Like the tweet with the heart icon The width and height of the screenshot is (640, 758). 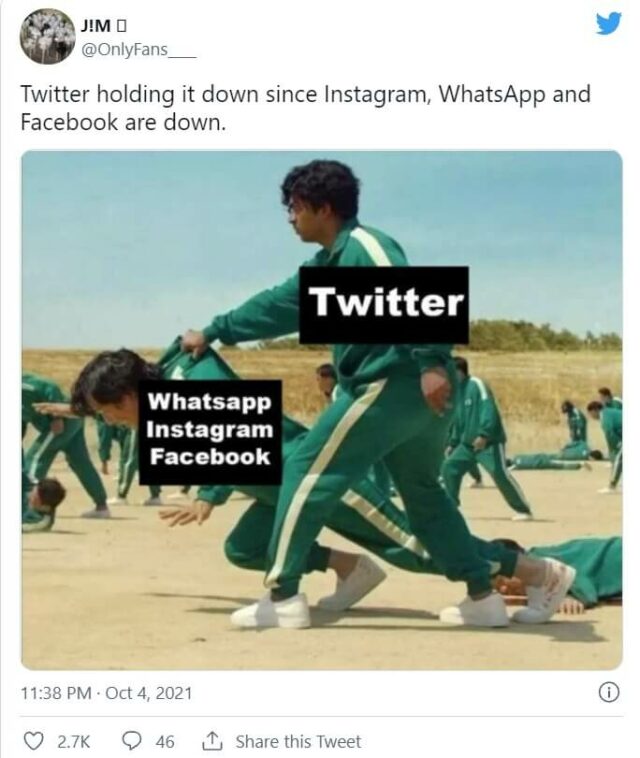33,741
